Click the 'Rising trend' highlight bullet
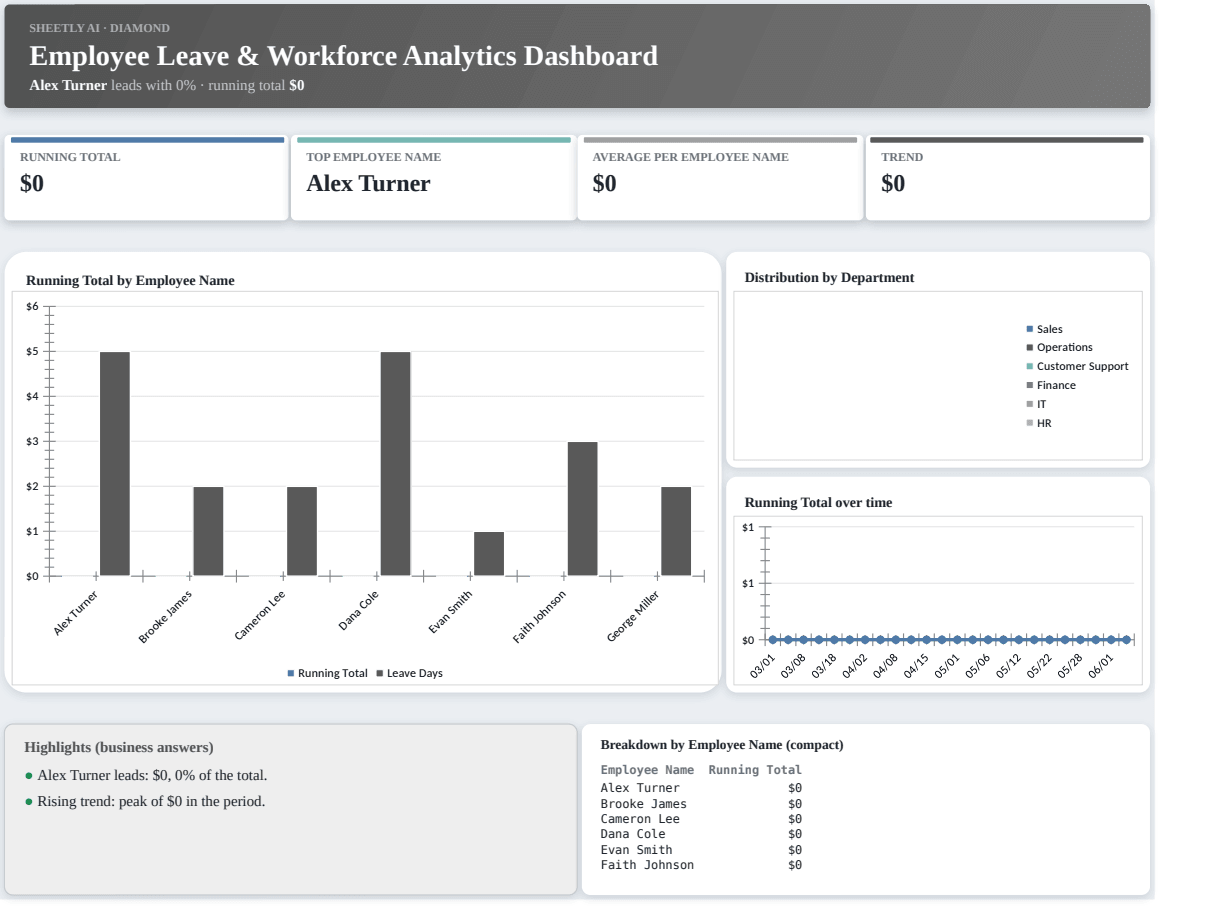This screenshot has height=922, width=1227. pyautogui.click(x=145, y=801)
